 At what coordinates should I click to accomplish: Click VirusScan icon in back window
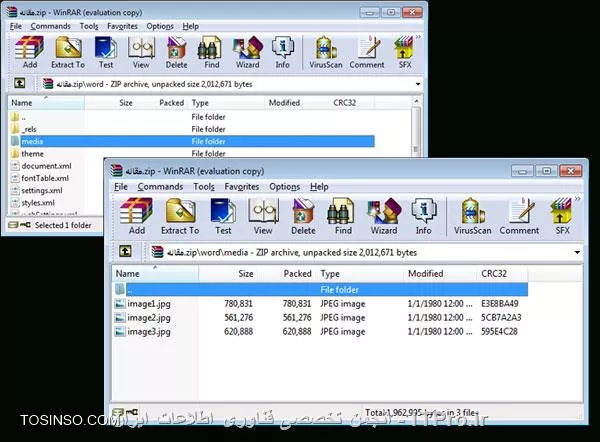(x=326, y=52)
